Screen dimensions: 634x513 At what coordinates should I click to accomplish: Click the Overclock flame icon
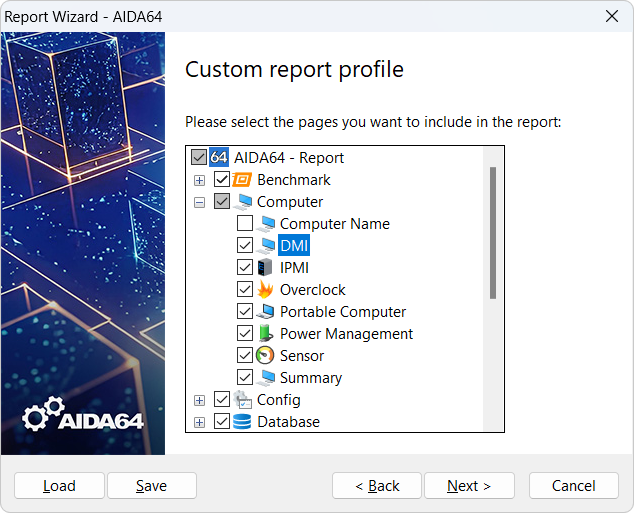[266, 290]
